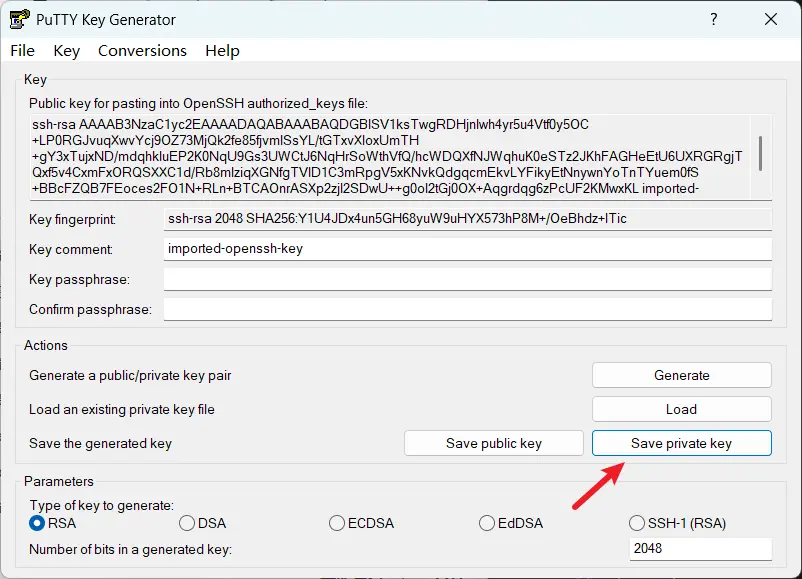Click the Save private key button

click(x=681, y=443)
